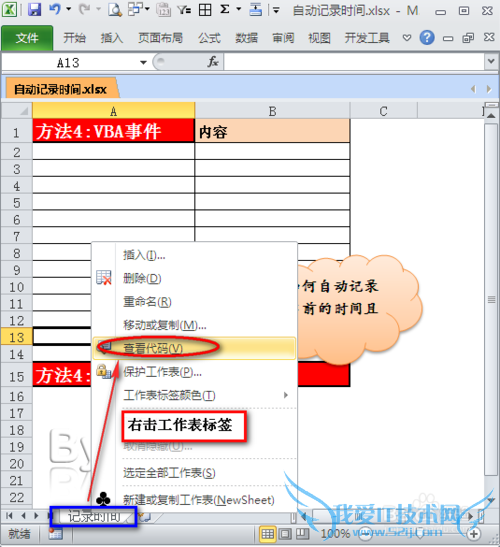Choose 查看代码(V) from context menu
The height and width of the screenshot is (547, 500).
194,348
